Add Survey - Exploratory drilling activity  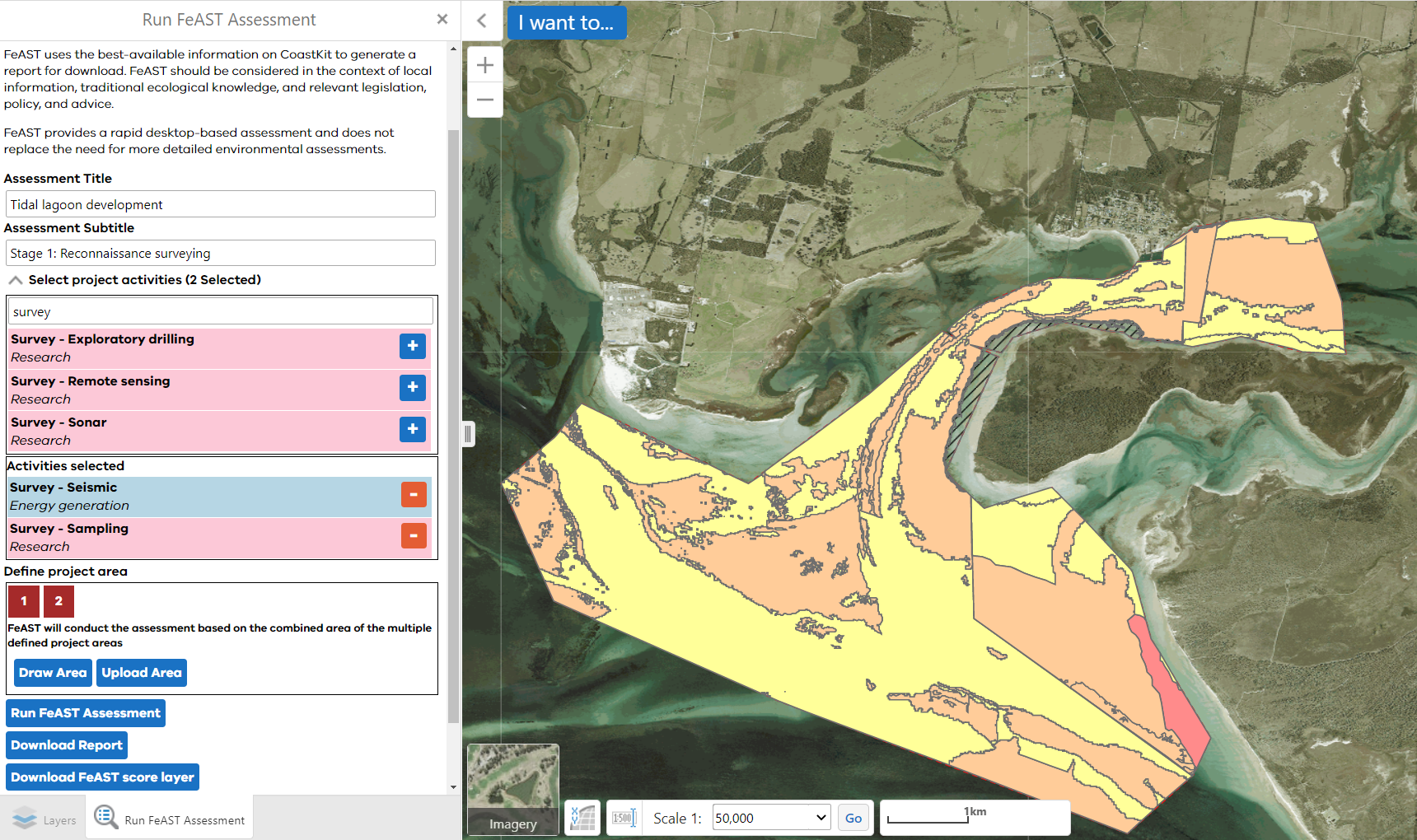413,346
